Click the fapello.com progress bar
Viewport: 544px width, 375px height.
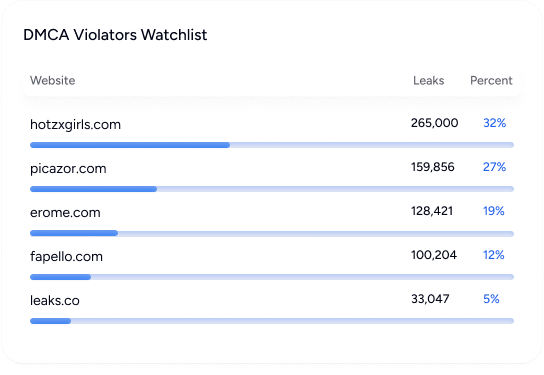click(272, 277)
